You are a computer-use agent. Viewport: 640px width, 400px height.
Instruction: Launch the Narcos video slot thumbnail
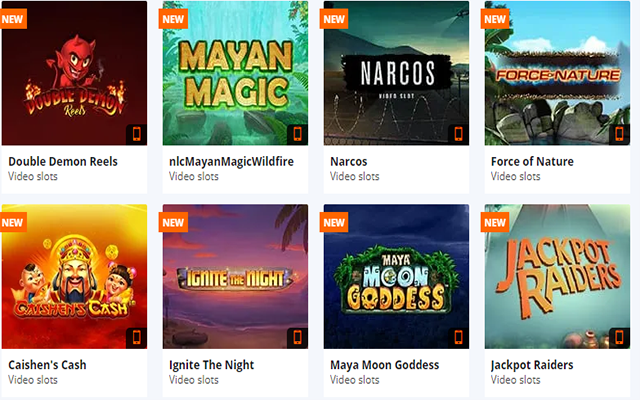pyautogui.click(x=396, y=73)
